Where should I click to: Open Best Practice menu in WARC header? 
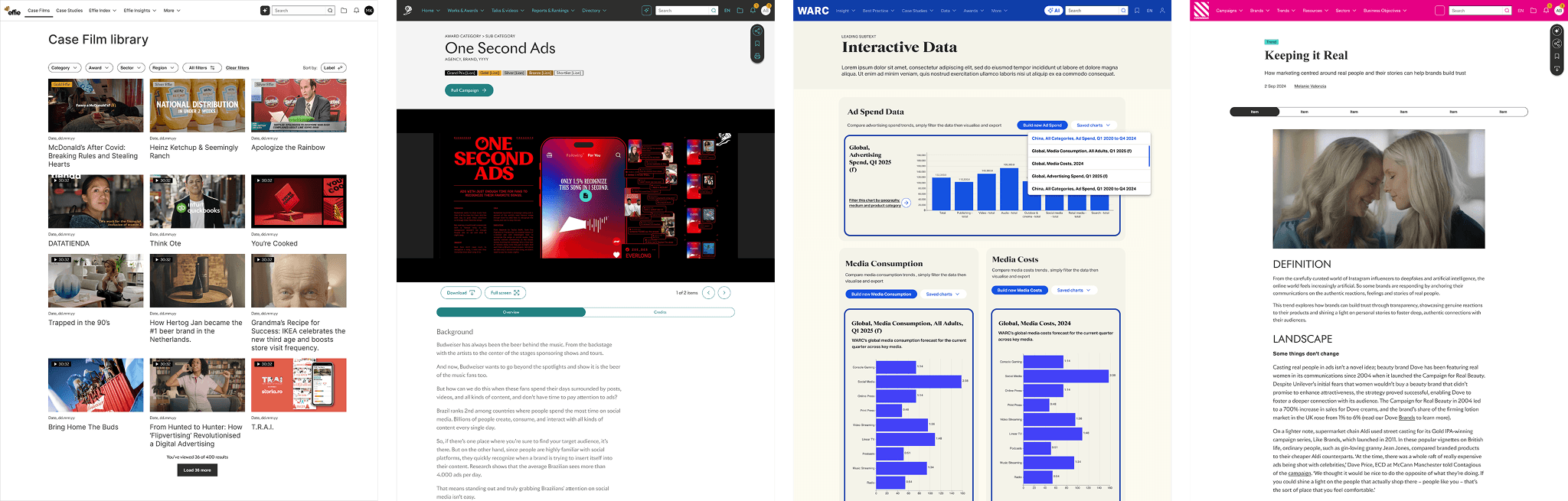878,11
